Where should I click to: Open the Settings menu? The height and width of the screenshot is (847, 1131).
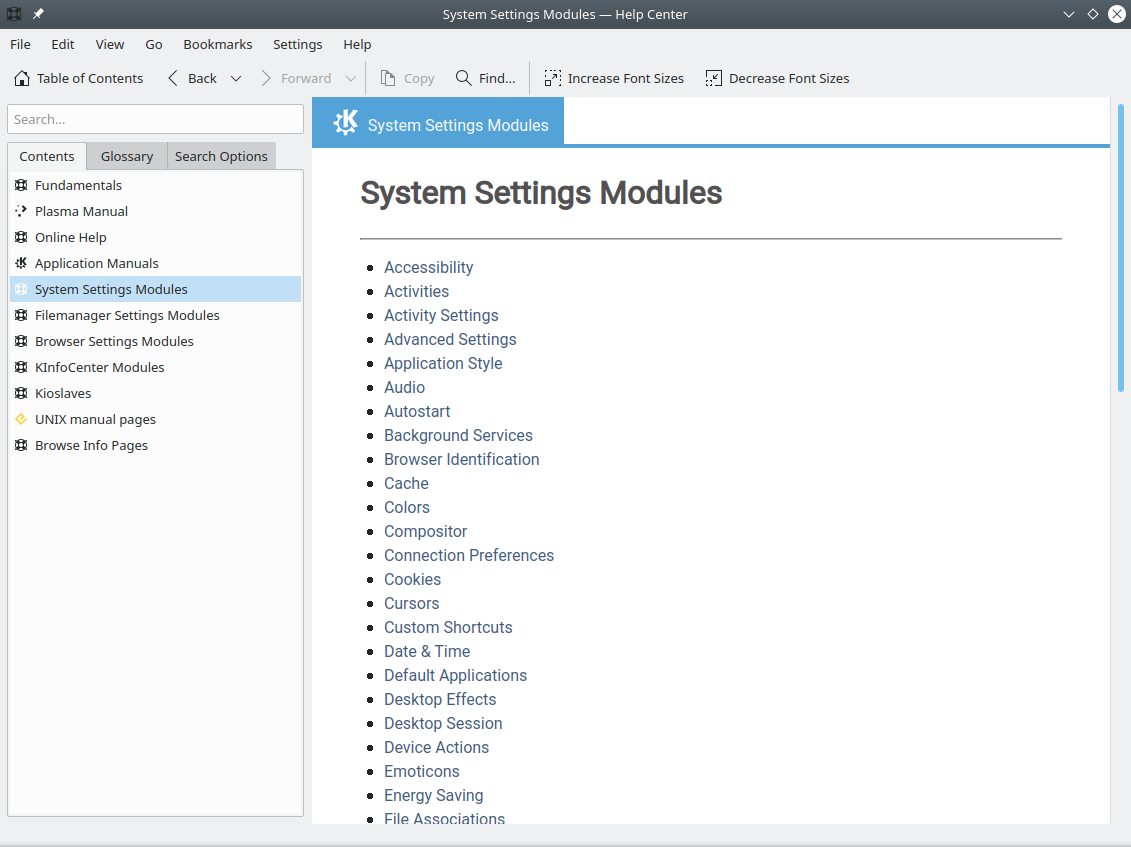pyautogui.click(x=298, y=44)
